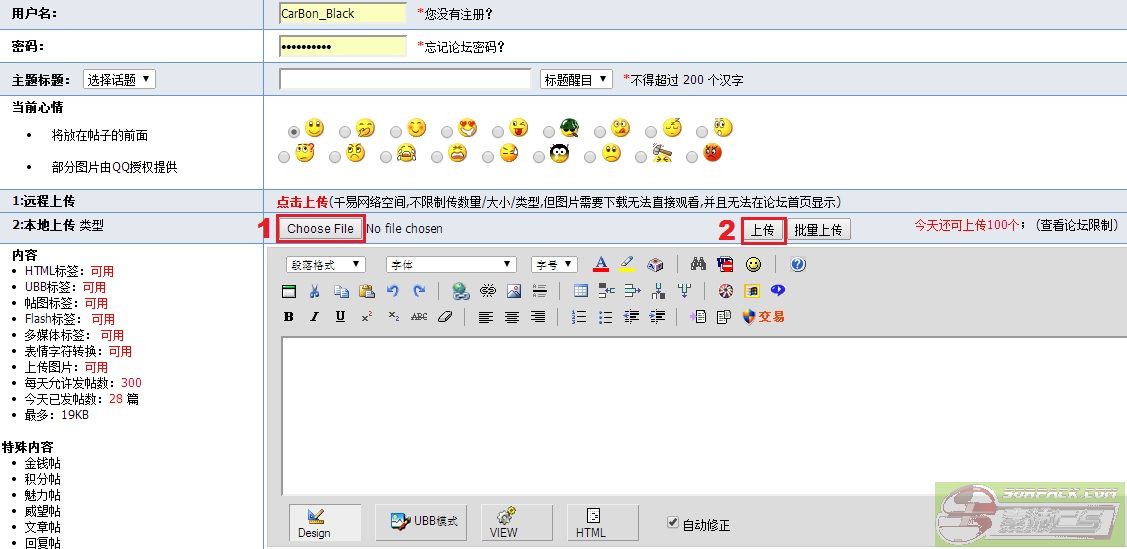
Task: Select the angry red face mood radio
Action: click(x=692, y=157)
